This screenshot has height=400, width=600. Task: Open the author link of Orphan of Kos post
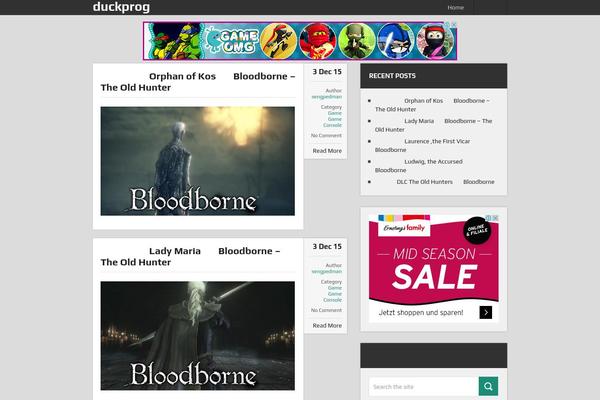(327, 97)
